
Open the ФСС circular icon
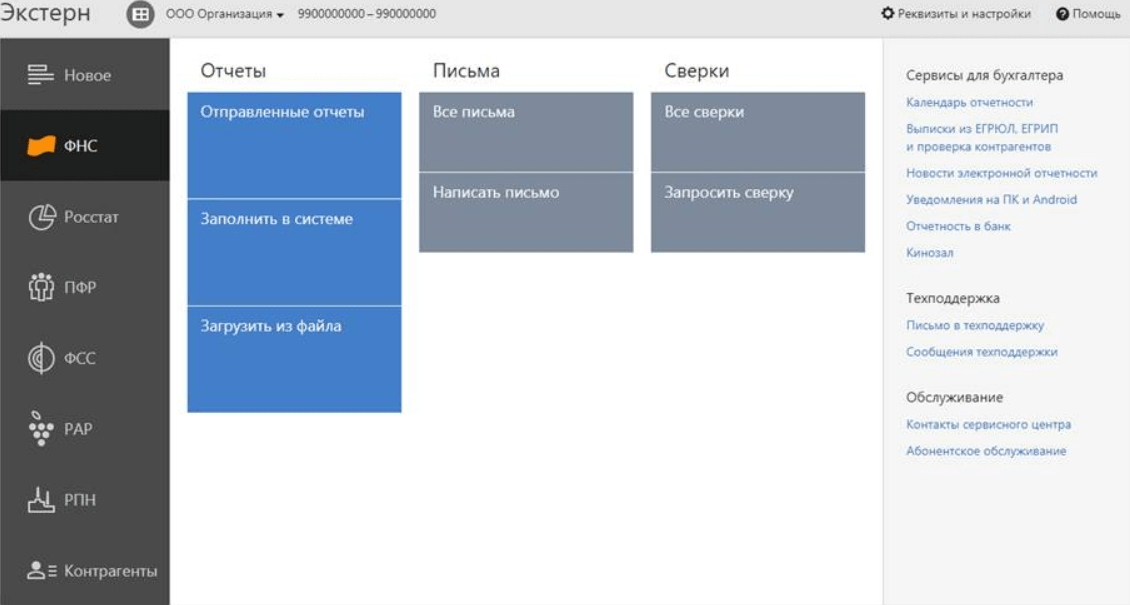(x=40, y=358)
